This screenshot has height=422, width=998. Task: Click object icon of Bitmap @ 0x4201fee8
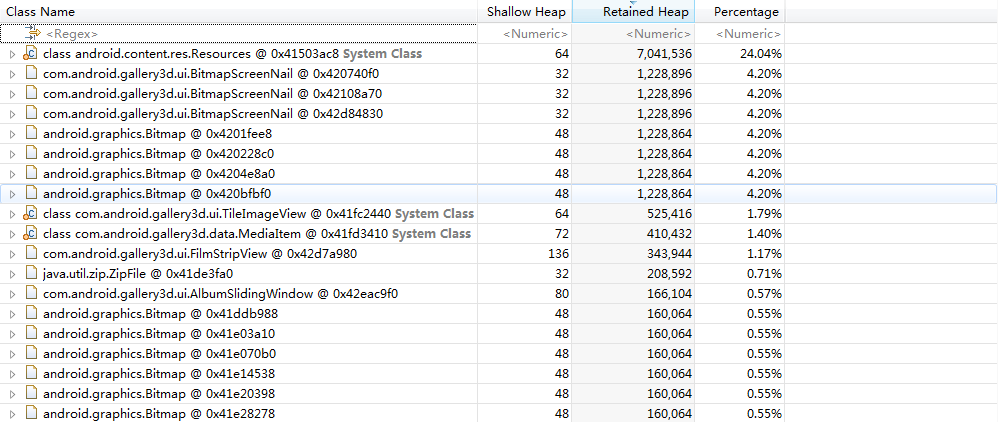tap(31, 134)
